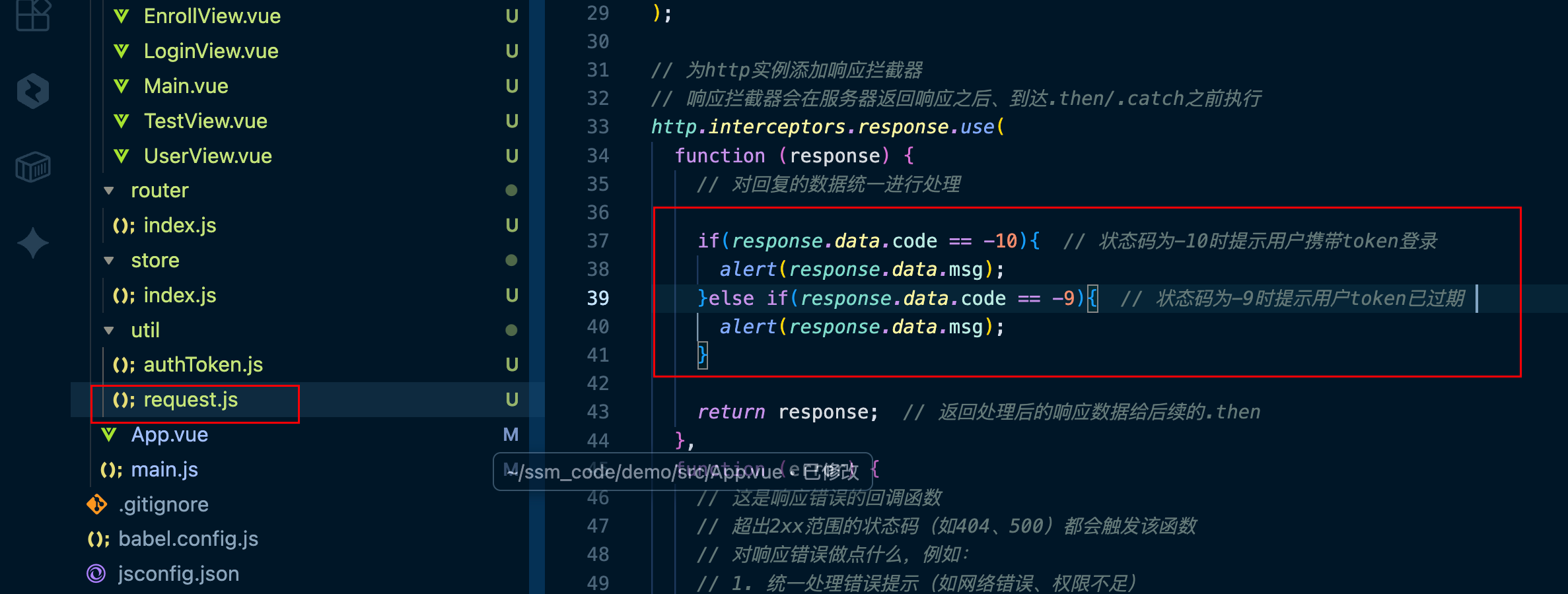Select TestView.vue in file tree
This screenshot has height=594, width=1568.
point(205,121)
